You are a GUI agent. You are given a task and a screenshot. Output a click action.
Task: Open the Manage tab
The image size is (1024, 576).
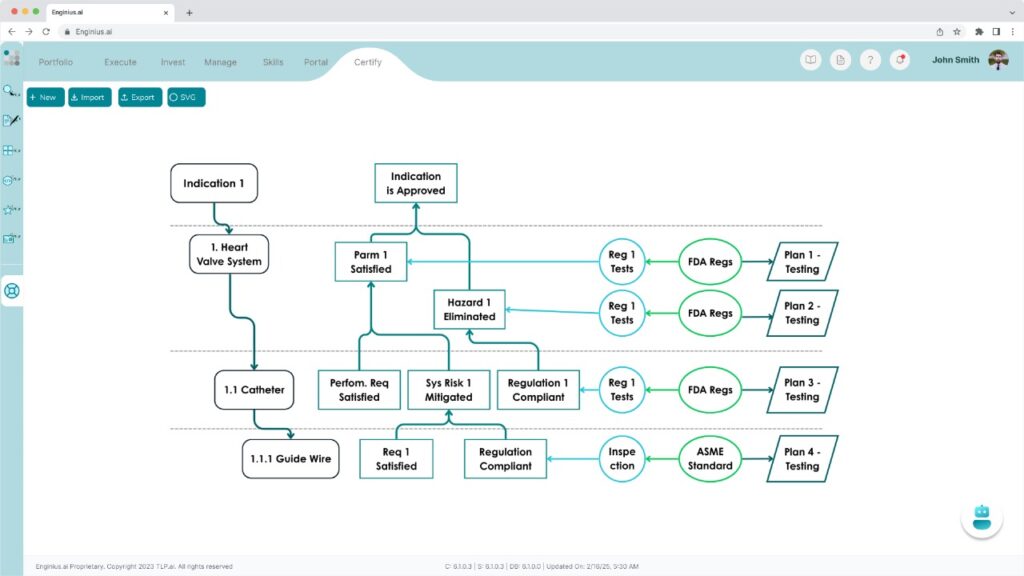(x=220, y=62)
